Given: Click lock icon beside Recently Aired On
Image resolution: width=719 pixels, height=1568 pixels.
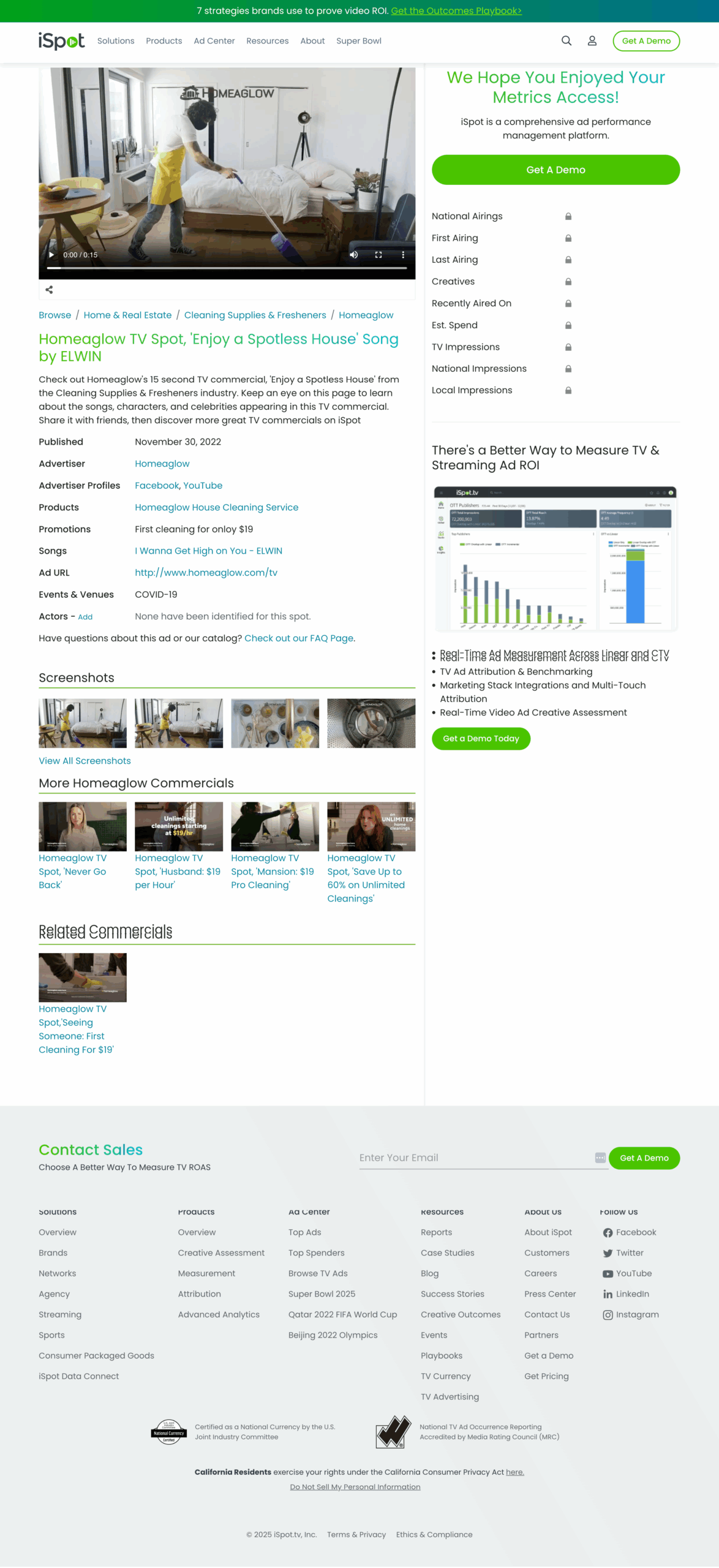Looking at the screenshot, I should [568, 304].
